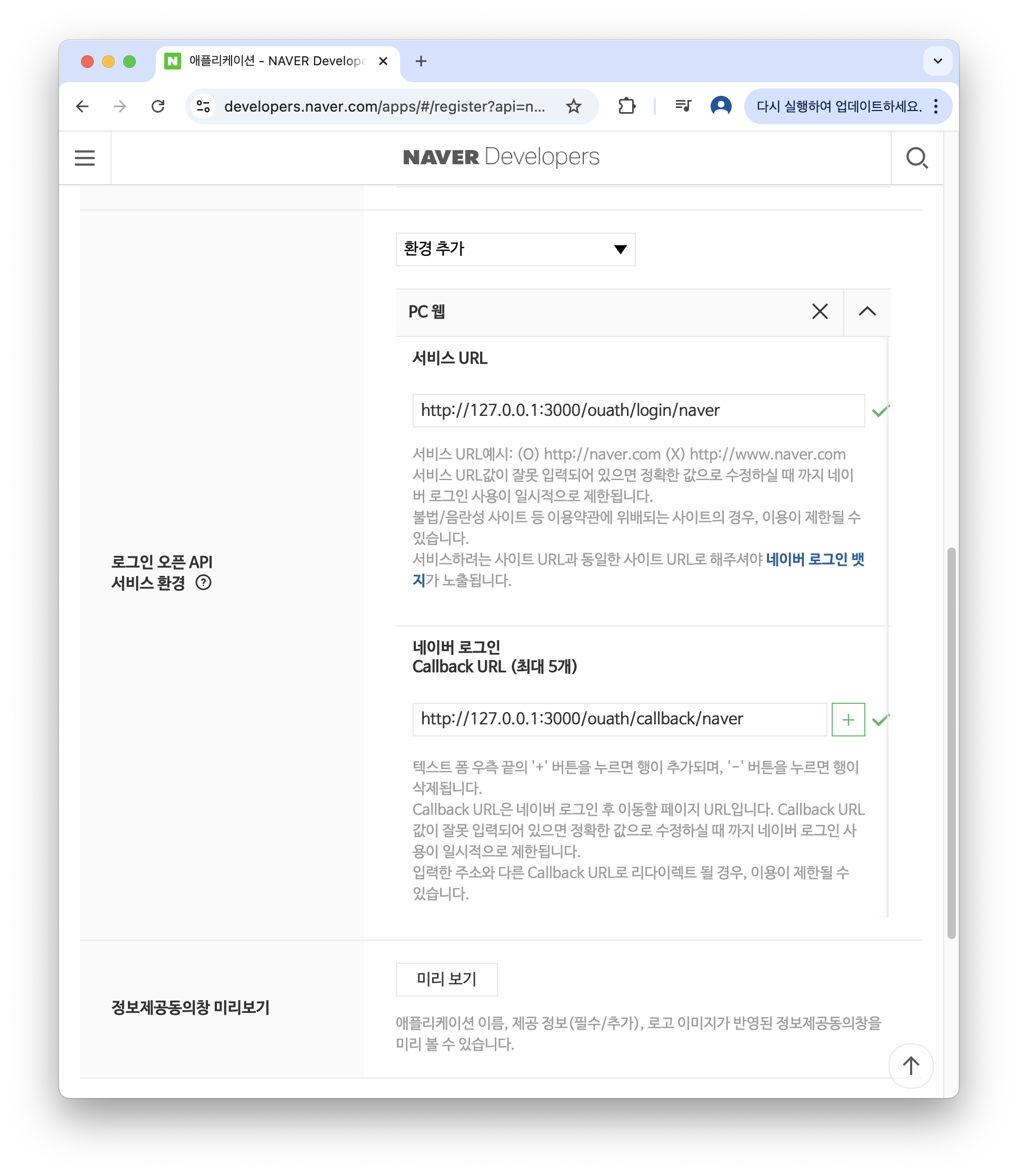Click the 미리 보기 button
This screenshot has height=1176, width=1018.
[x=446, y=979]
